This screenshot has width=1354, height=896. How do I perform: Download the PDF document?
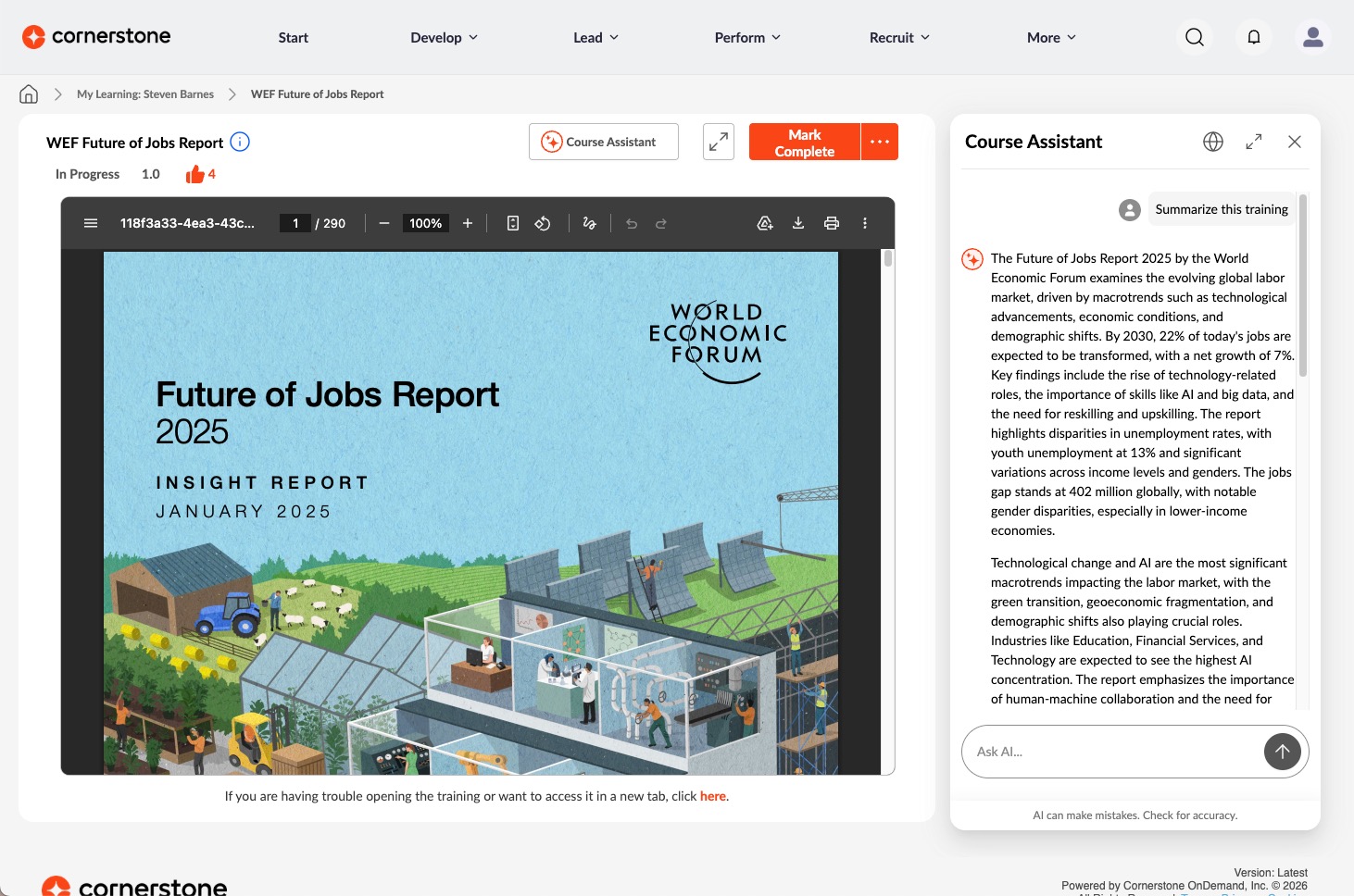click(798, 223)
